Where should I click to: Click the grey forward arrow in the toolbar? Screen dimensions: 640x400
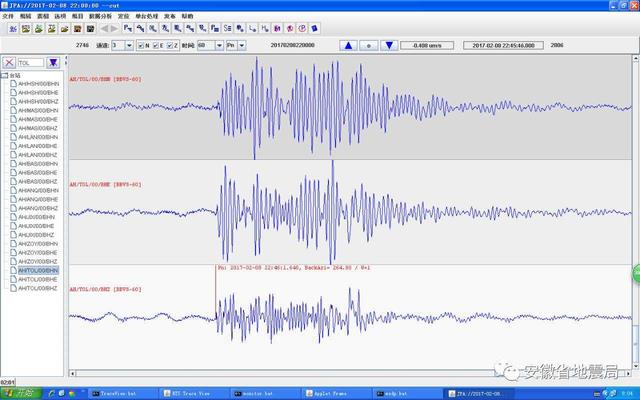click(114, 29)
